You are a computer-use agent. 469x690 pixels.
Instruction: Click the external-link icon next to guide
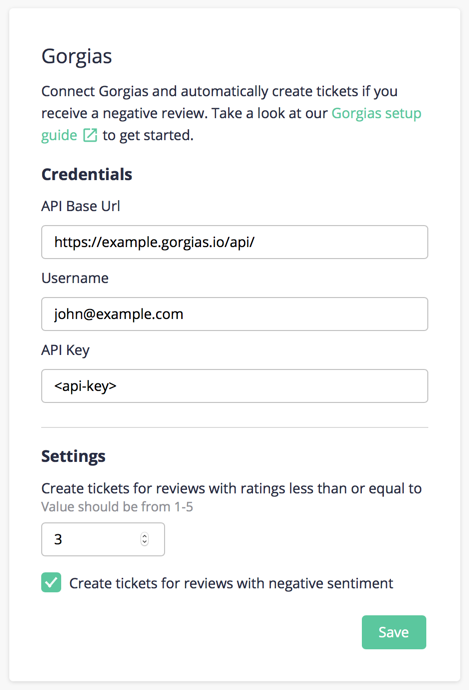click(x=90, y=135)
